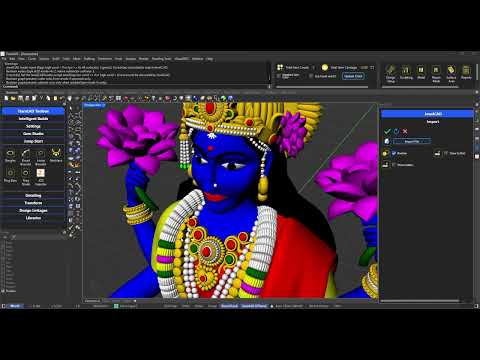The image size is (480, 360).
Task: Collapse the Jump Start section
Action: [x=33, y=141]
